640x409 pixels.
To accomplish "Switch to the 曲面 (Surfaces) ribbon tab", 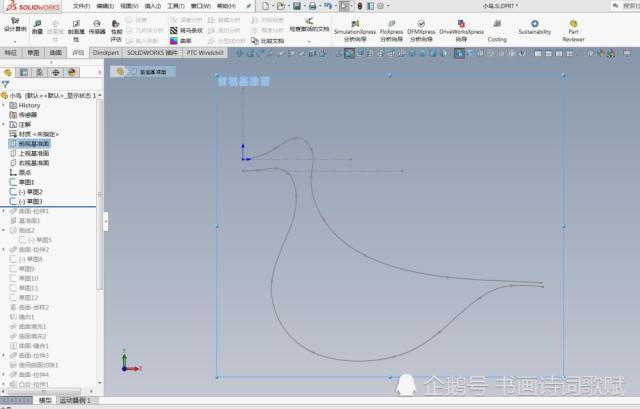I will pyautogui.click(x=56, y=53).
